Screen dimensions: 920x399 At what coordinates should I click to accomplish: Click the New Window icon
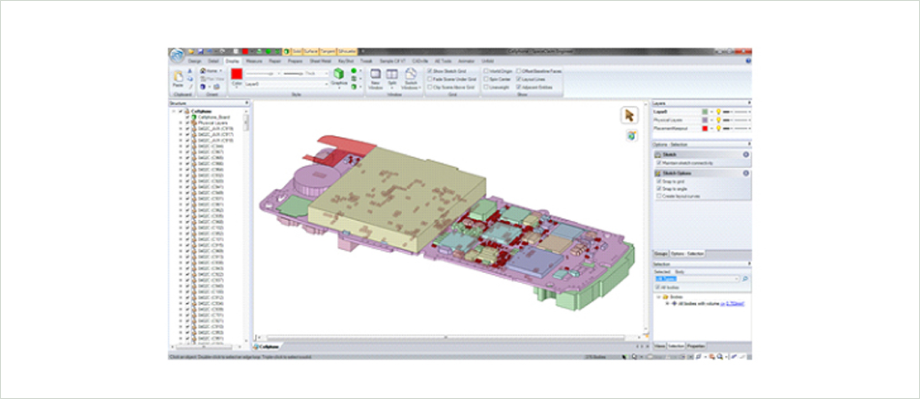pos(376,77)
